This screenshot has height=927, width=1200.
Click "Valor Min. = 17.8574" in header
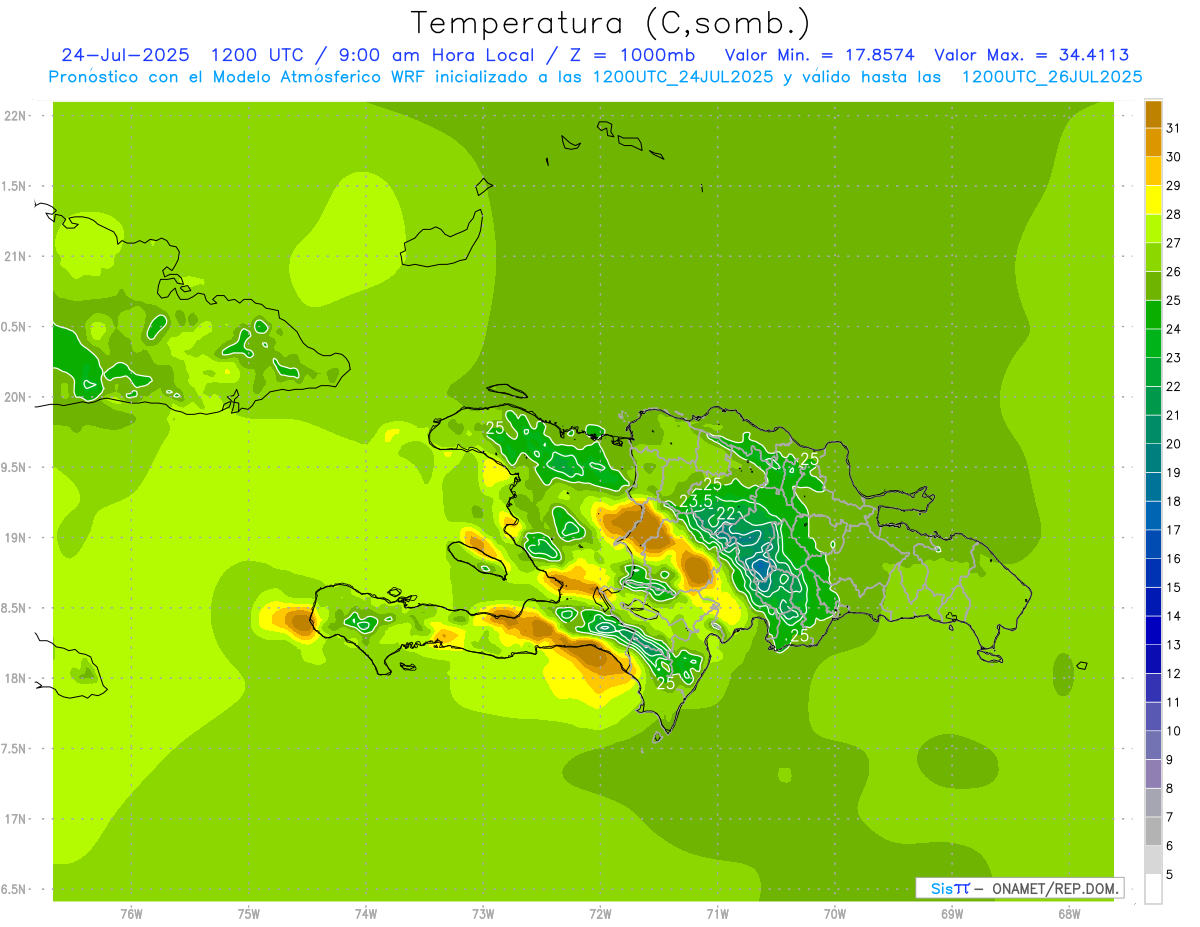819,55
